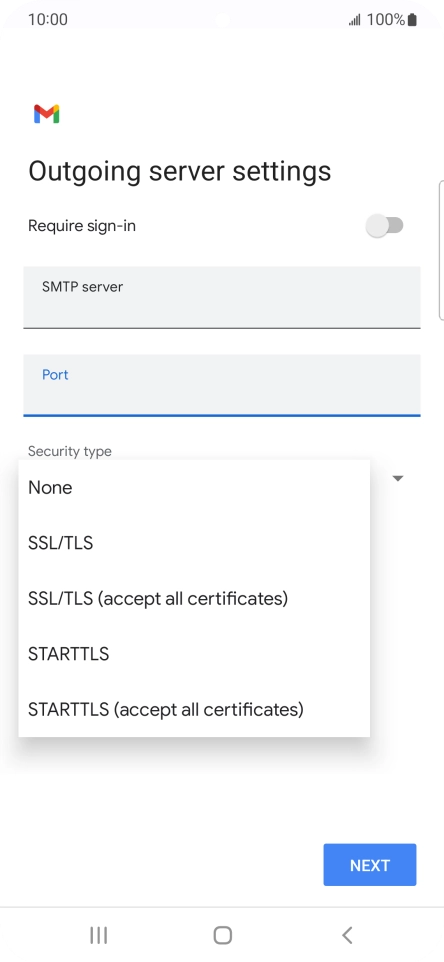Focus the Port input field

pyautogui.click(x=222, y=385)
